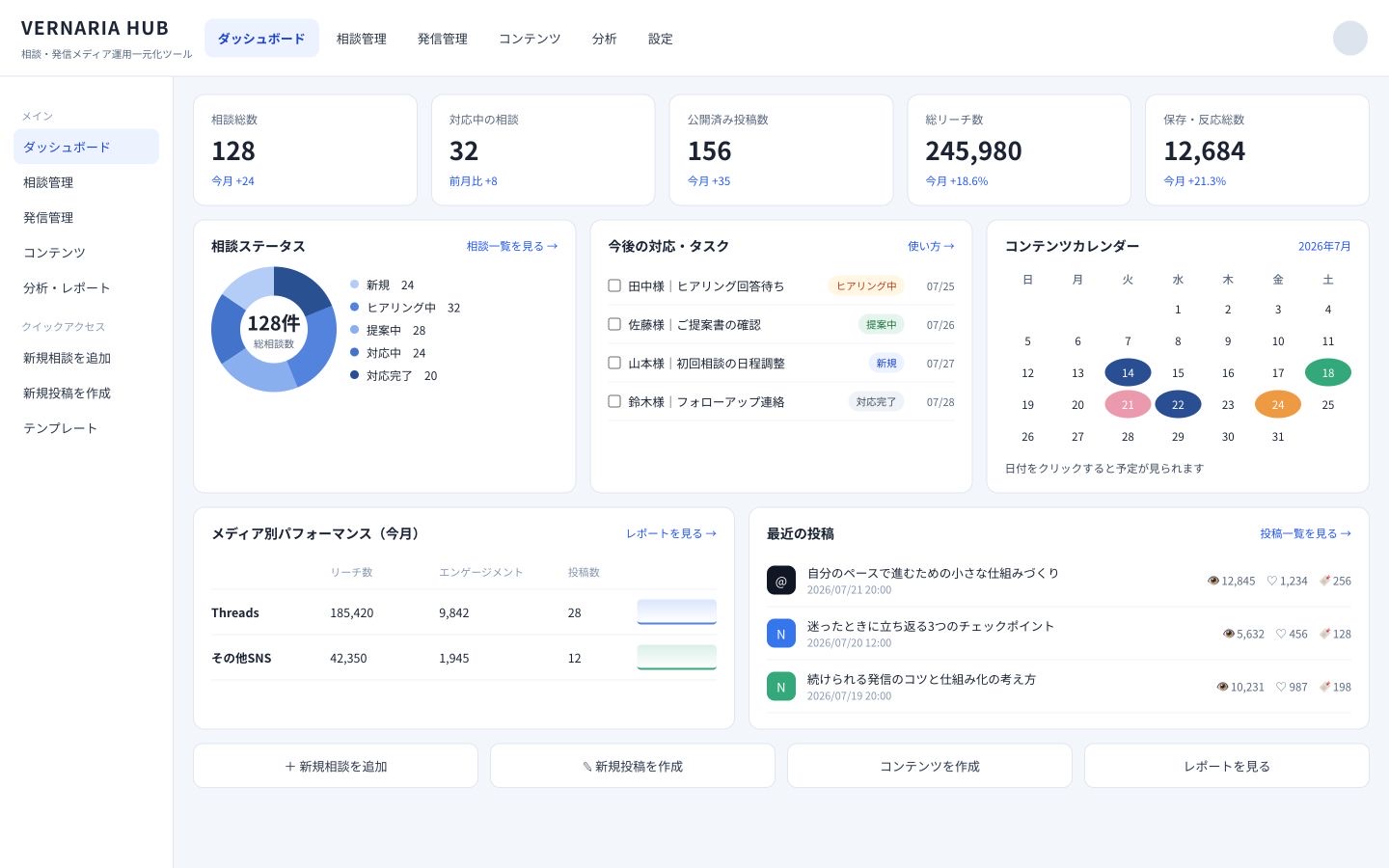
Task: Click the eye icon showing 5,632 views
Action: pyautogui.click(x=1229, y=634)
